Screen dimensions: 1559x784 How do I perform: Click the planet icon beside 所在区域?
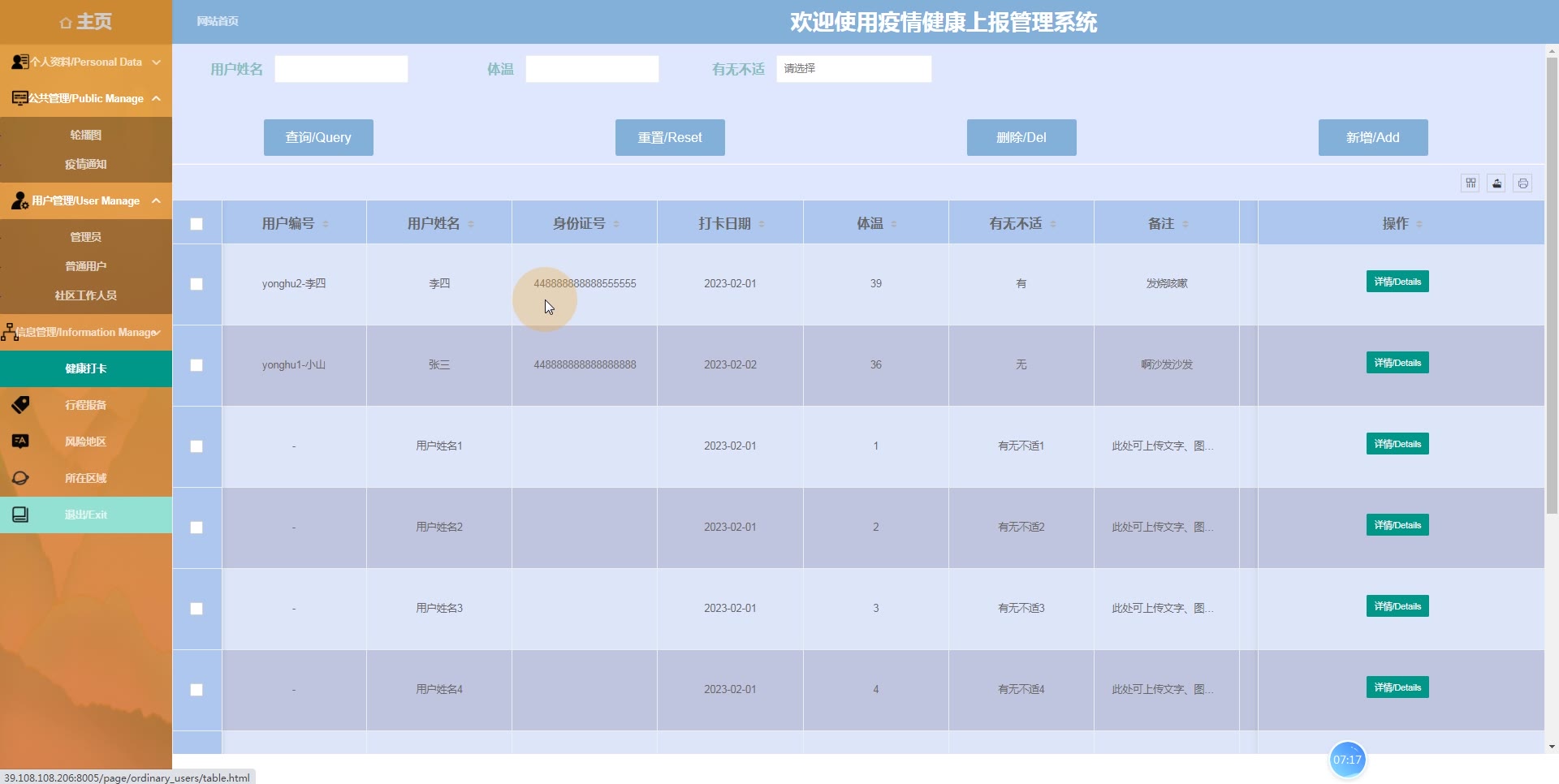click(x=20, y=478)
